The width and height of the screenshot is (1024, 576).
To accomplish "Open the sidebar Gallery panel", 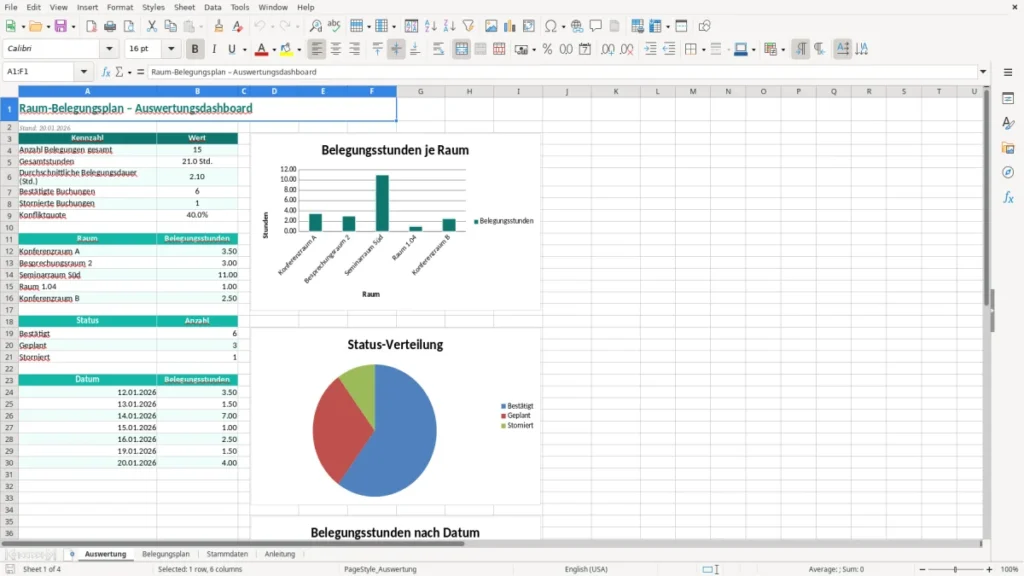I will click(1008, 148).
